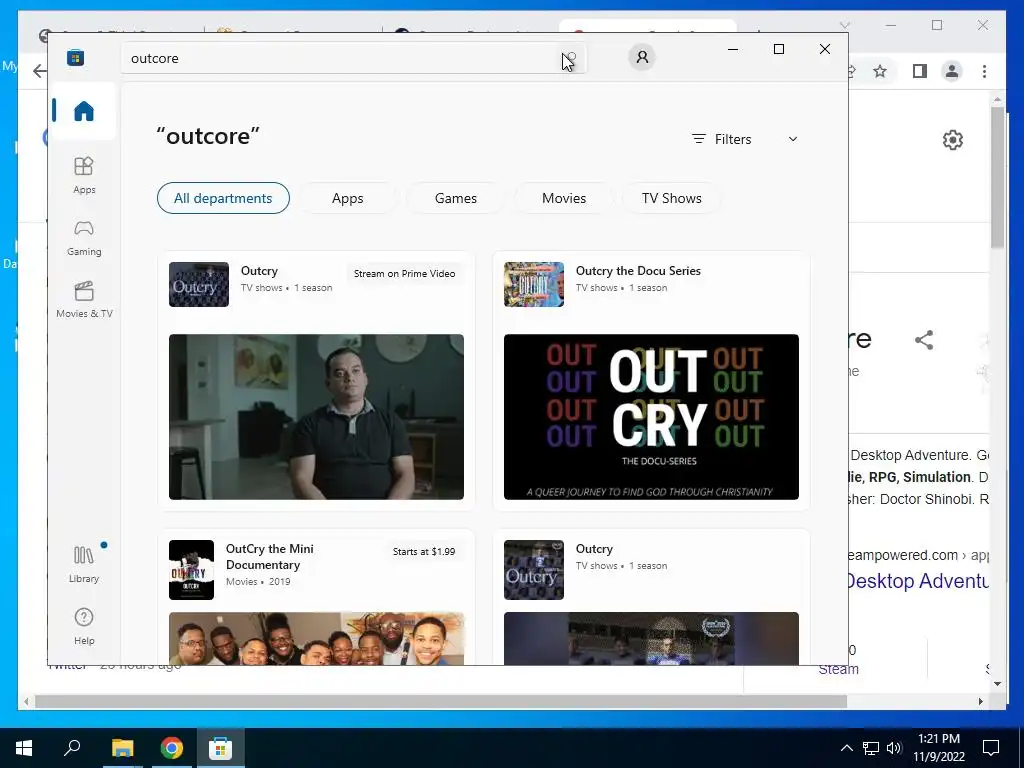
Task: Click Chrome horizontal scrollbar thumb
Action: click(x=441, y=701)
